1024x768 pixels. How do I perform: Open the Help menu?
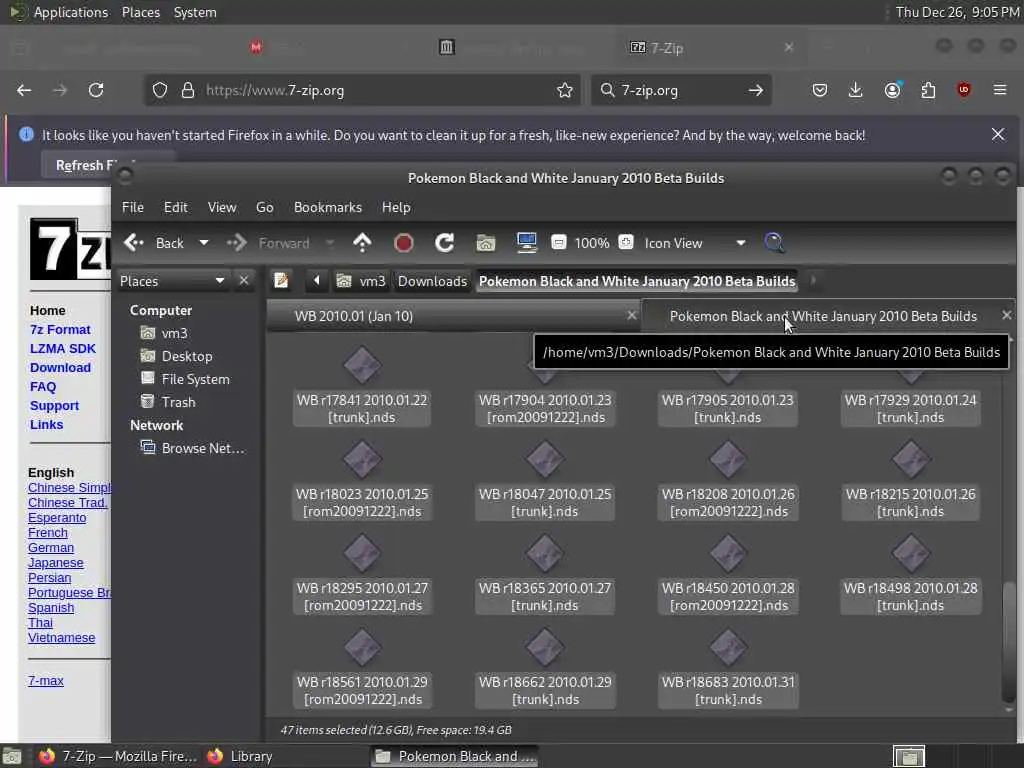(x=396, y=207)
